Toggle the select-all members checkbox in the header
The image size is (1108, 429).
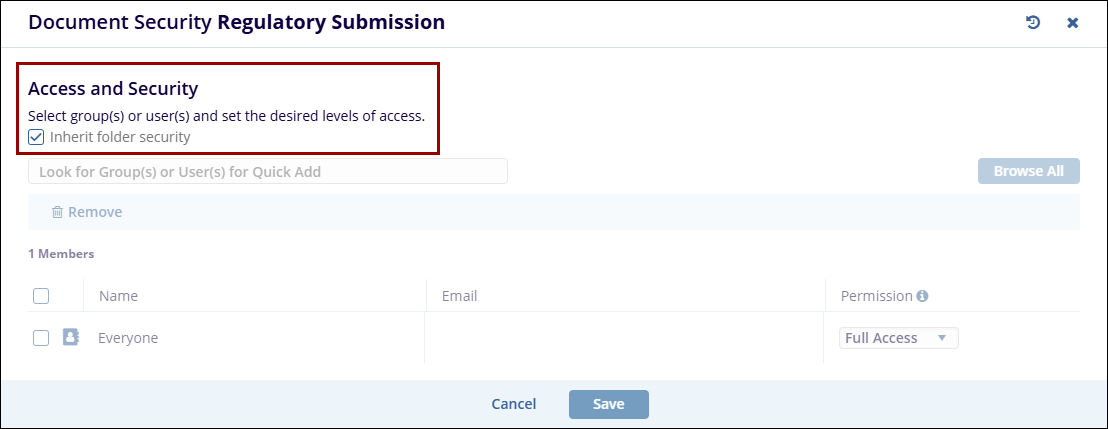(41, 296)
